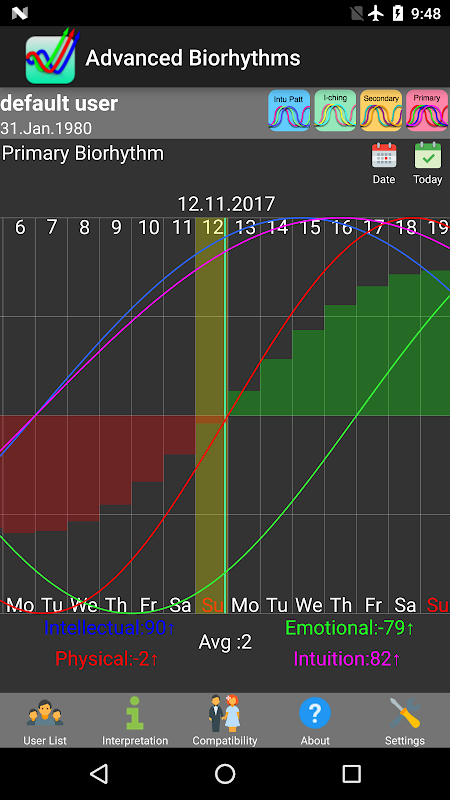Select day 14 column header
The height and width of the screenshot is (800, 450).
click(x=277, y=228)
